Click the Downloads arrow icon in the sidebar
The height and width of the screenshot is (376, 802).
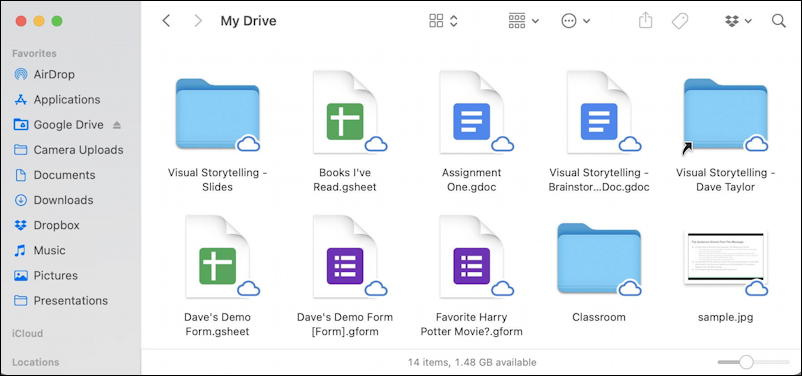coord(21,200)
